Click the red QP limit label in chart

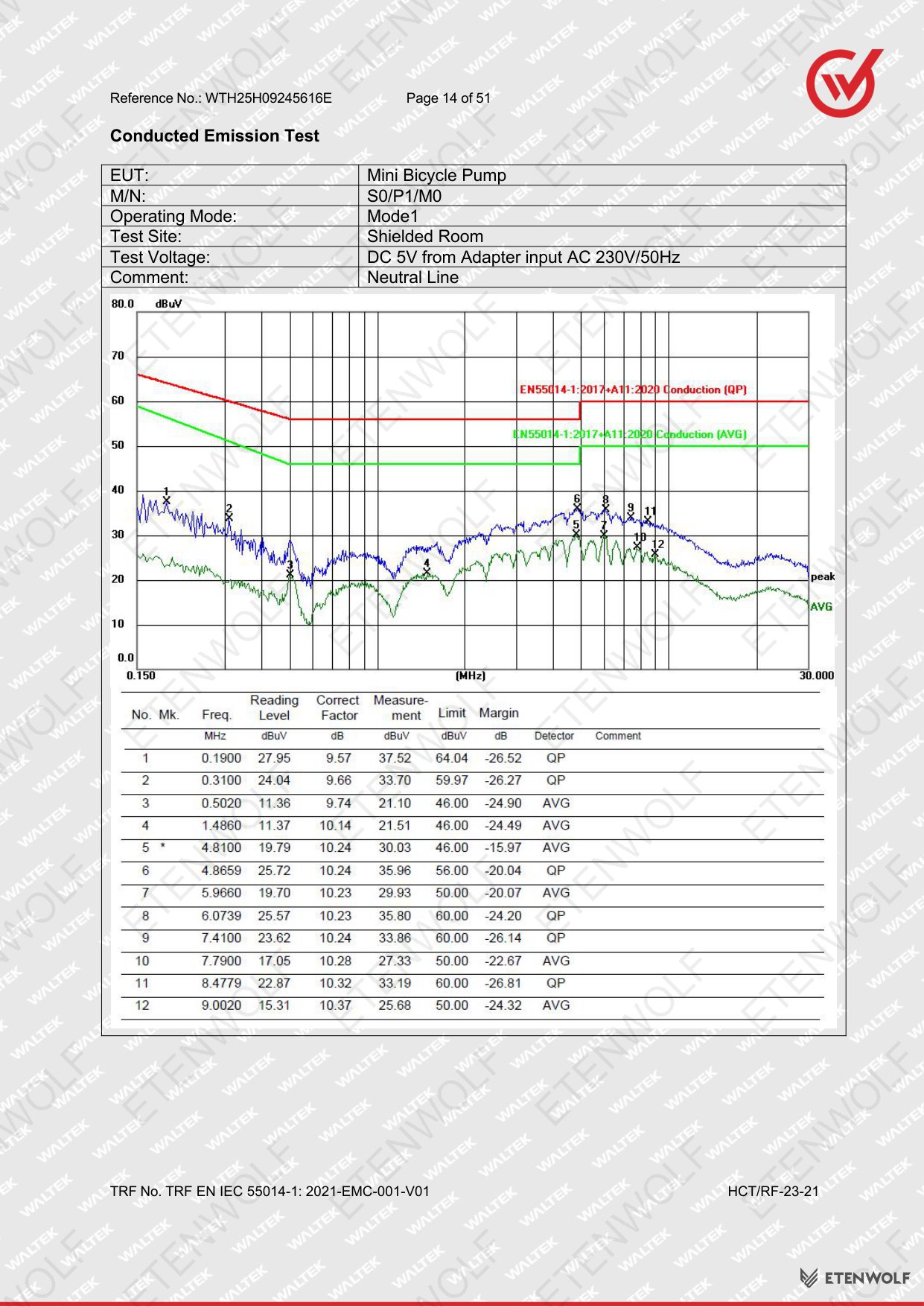[x=633, y=389]
